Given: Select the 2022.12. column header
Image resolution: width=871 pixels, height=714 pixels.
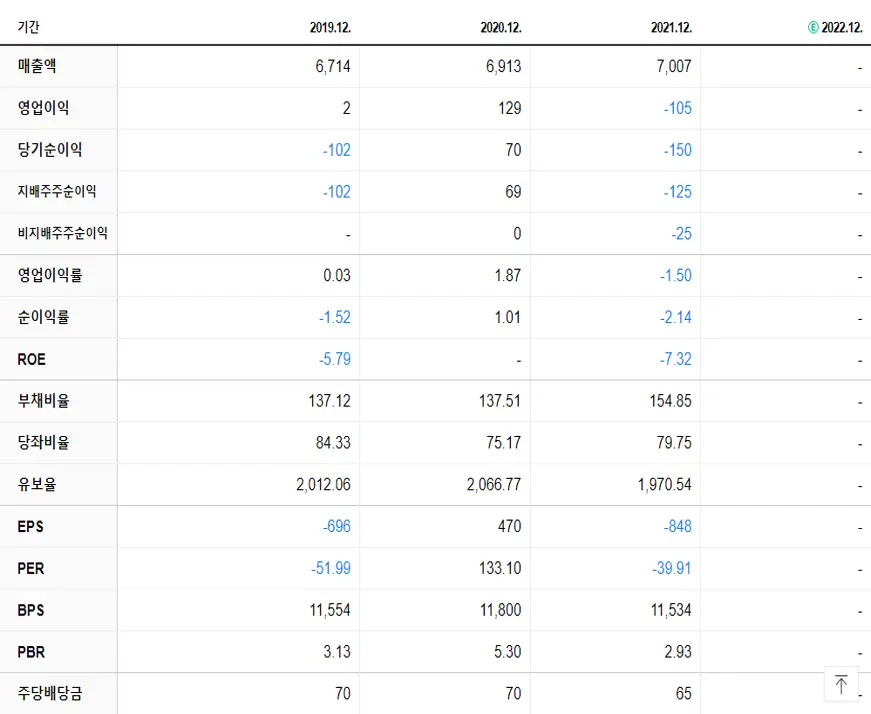Looking at the screenshot, I should 842,27.
